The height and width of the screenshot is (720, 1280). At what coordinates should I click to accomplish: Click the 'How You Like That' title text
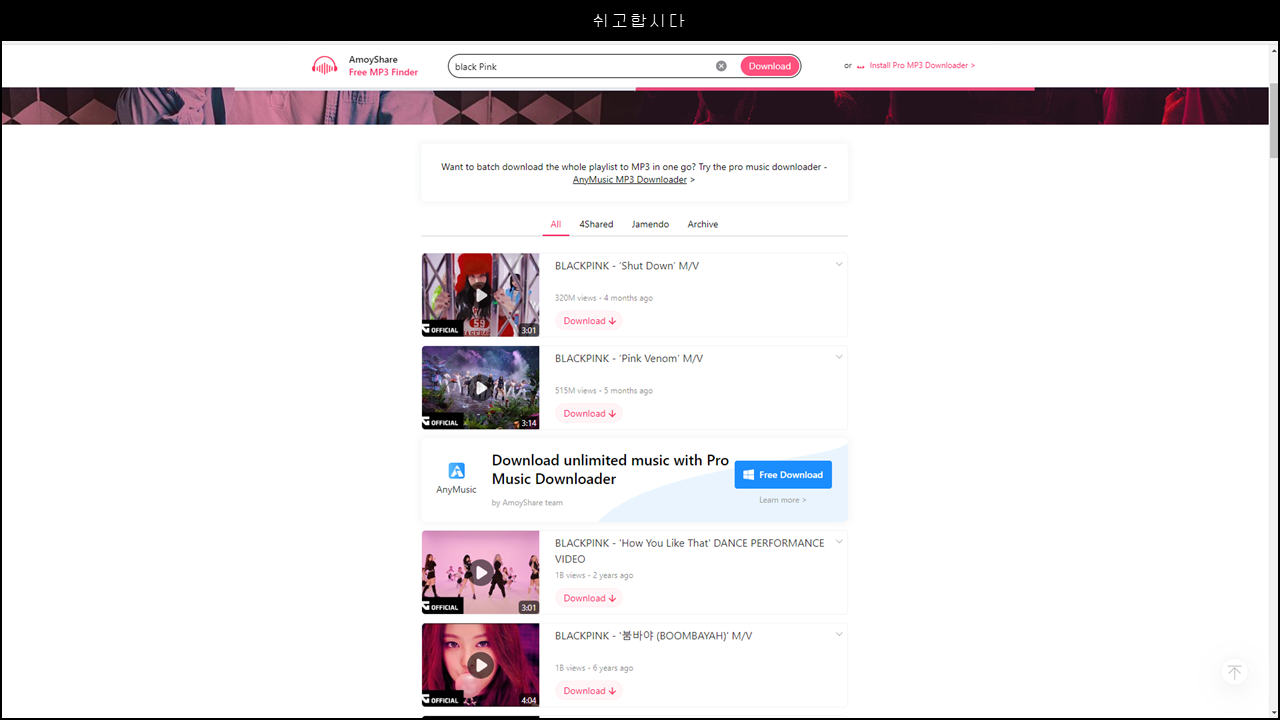690,551
